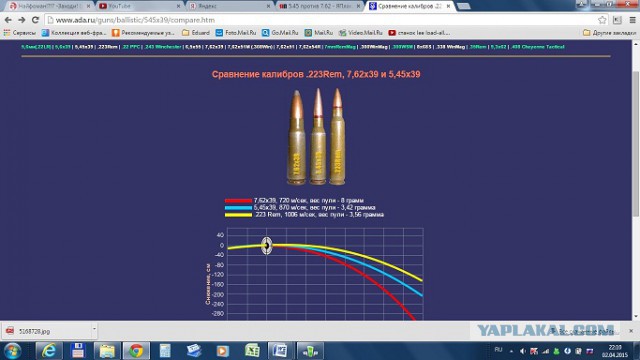The image size is (640, 360).
Task: Select the 'Сравнение калибров' tab
Action: click(x=408, y=6)
